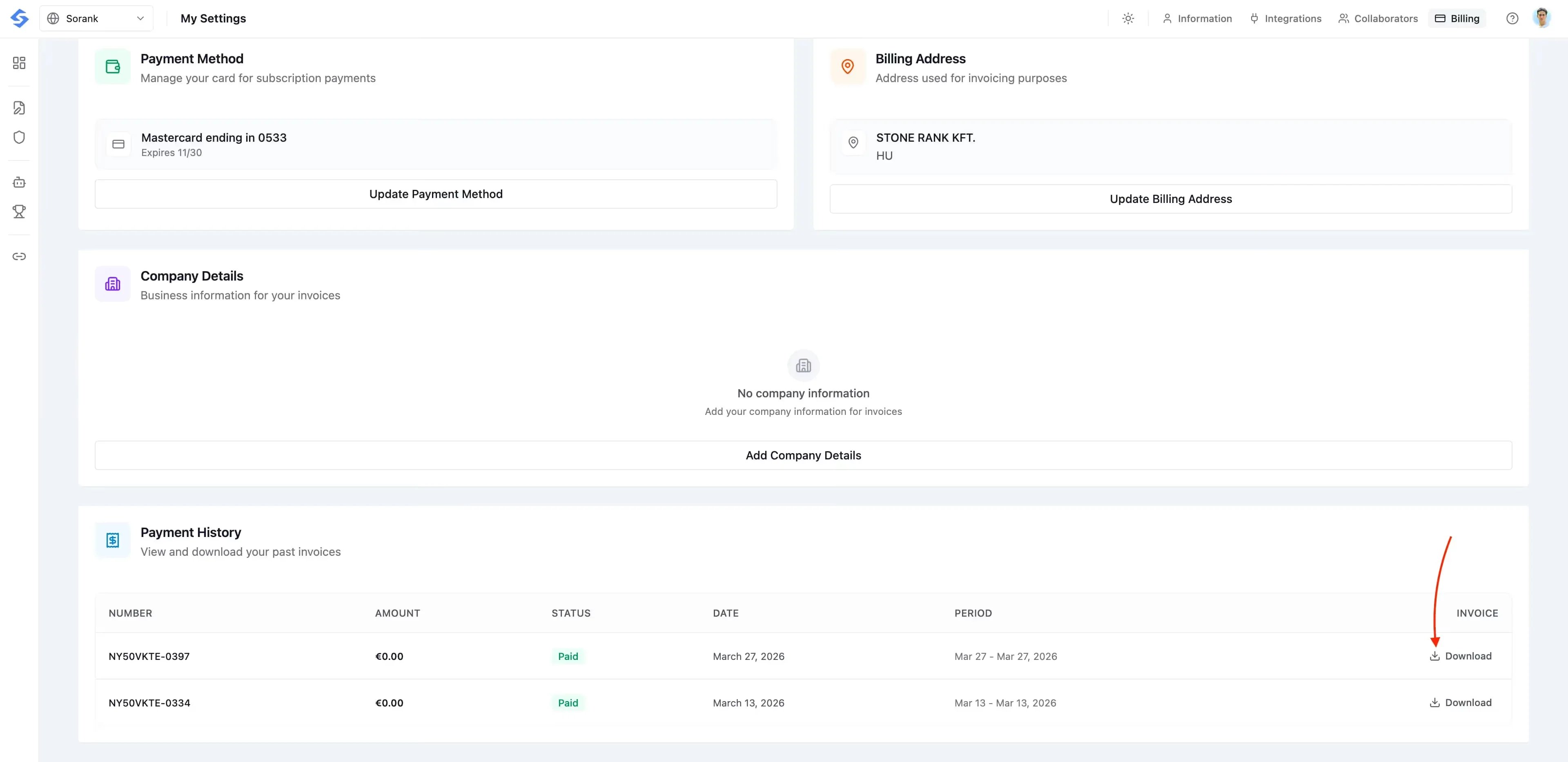1568x762 pixels.
Task: Toggle light/dark theme sun icon
Action: click(x=1128, y=18)
